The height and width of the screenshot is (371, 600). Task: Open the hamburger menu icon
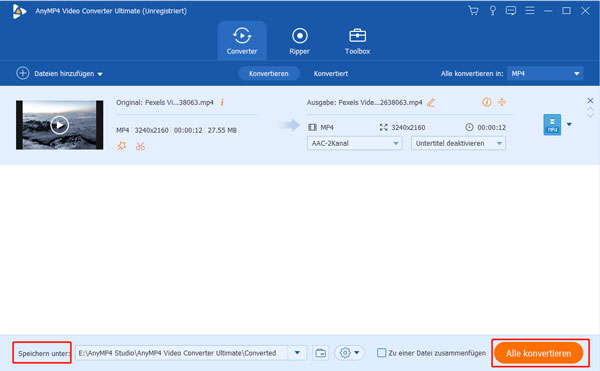click(x=530, y=11)
